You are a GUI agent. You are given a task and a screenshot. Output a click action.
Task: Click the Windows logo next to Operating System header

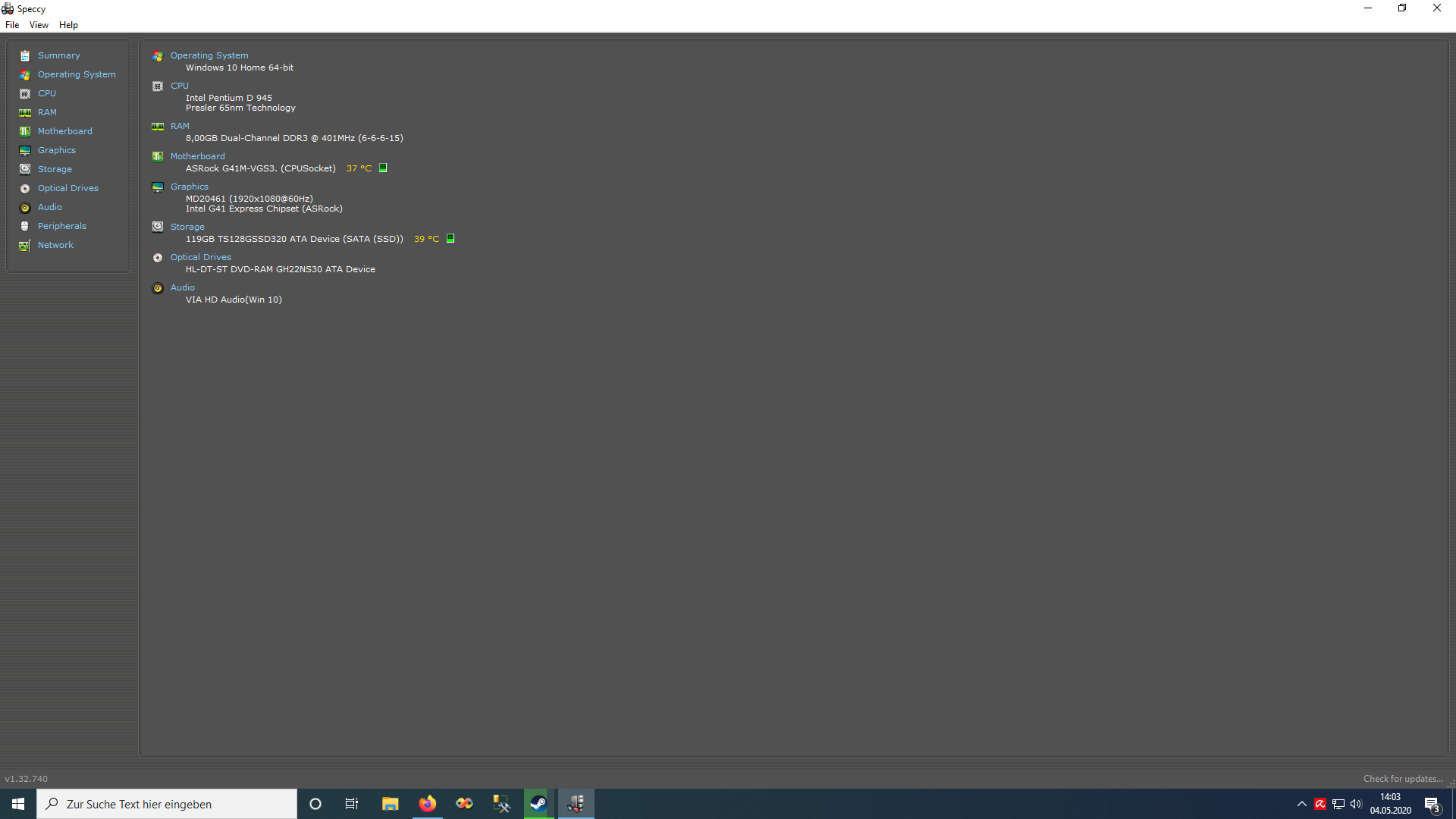point(157,55)
